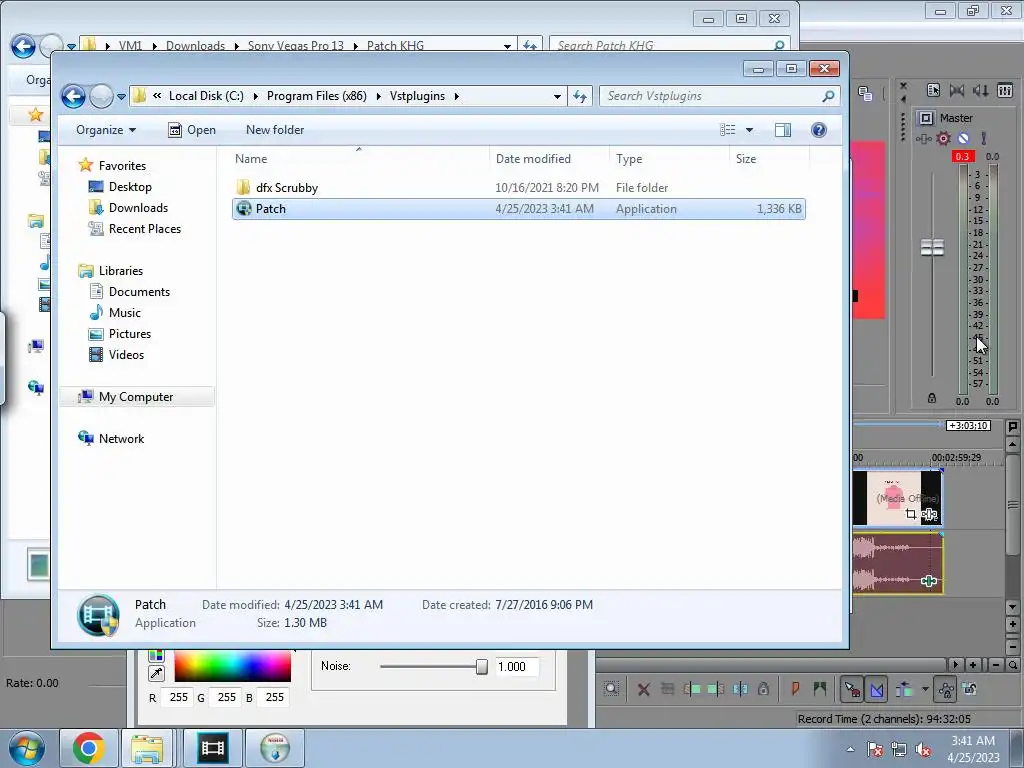This screenshot has width=1024, height=768.
Task: Click the Trim Start icon
Action: [x=692, y=689]
